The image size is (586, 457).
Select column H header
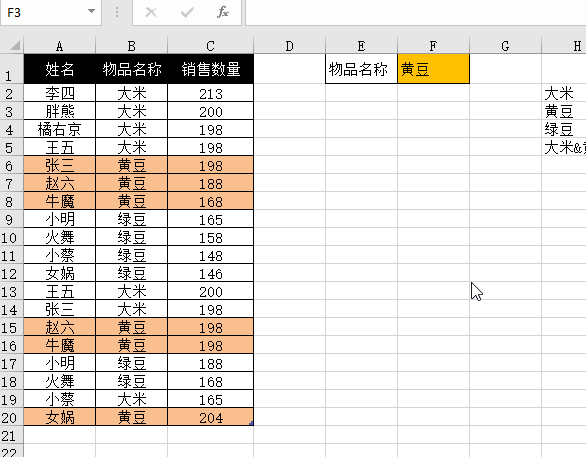pyautogui.click(x=564, y=46)
